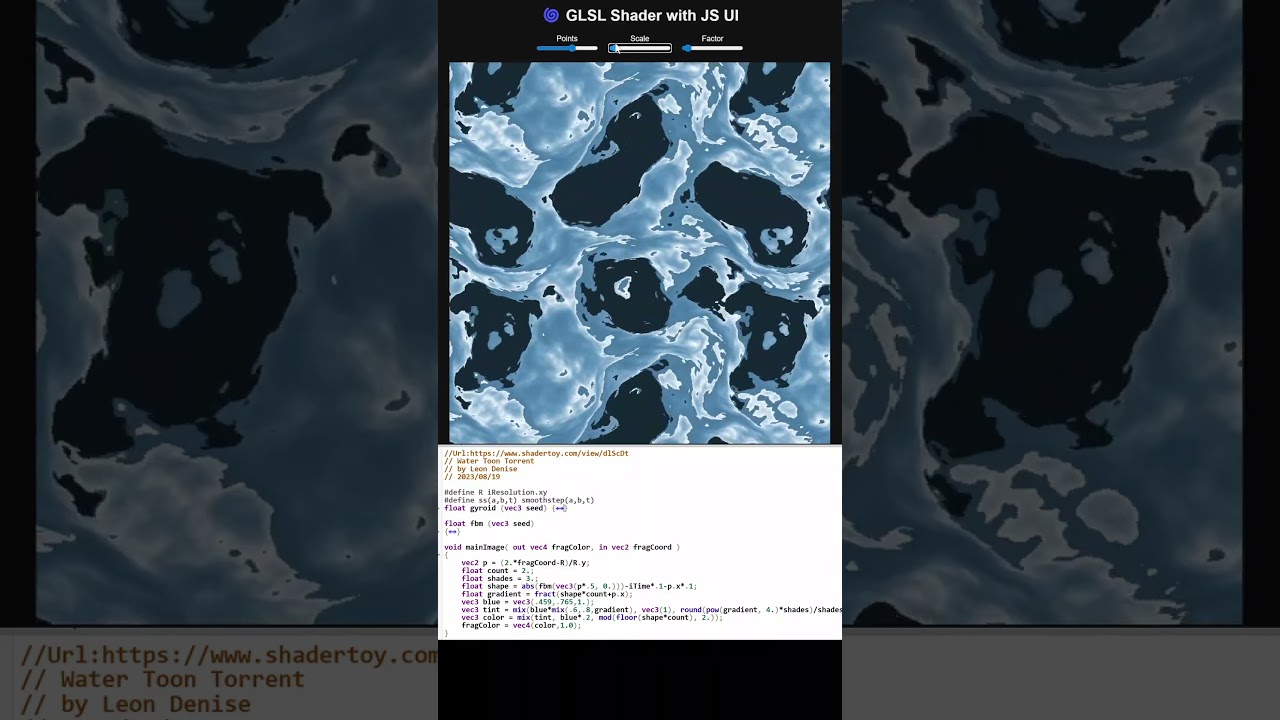Viewport: 1280px width, 720px height.
Task: Adjust the Points slider
Action: tap(567, 48)
